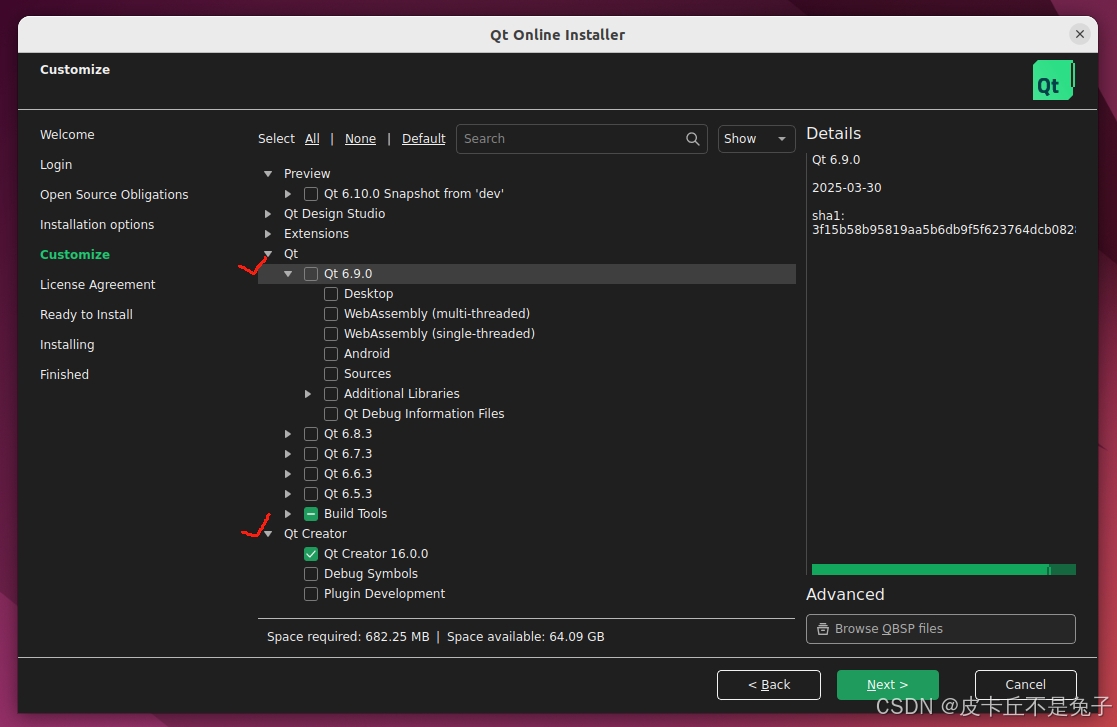Enable the Qt 6.5.3 checkbox
Viewport: 1117px width, 727px height.
tap(311, 493)
